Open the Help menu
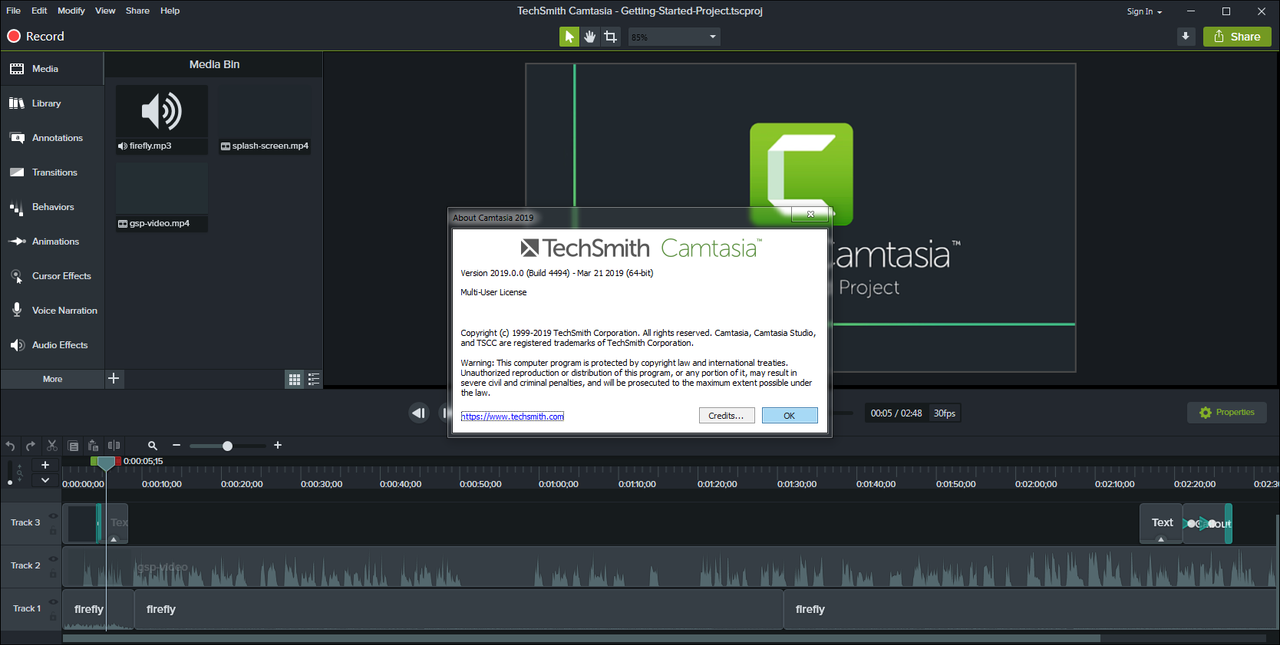 coord(170,11)
